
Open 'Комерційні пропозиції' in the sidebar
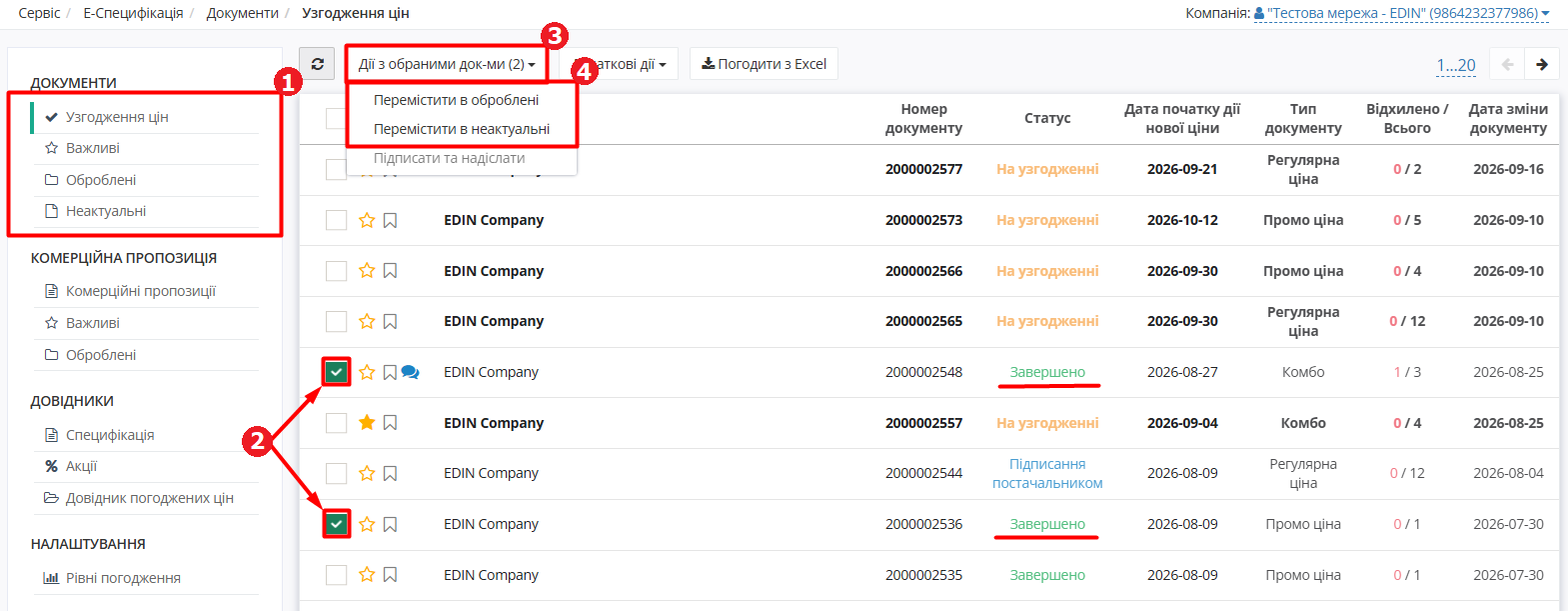(x=141, y=291)
